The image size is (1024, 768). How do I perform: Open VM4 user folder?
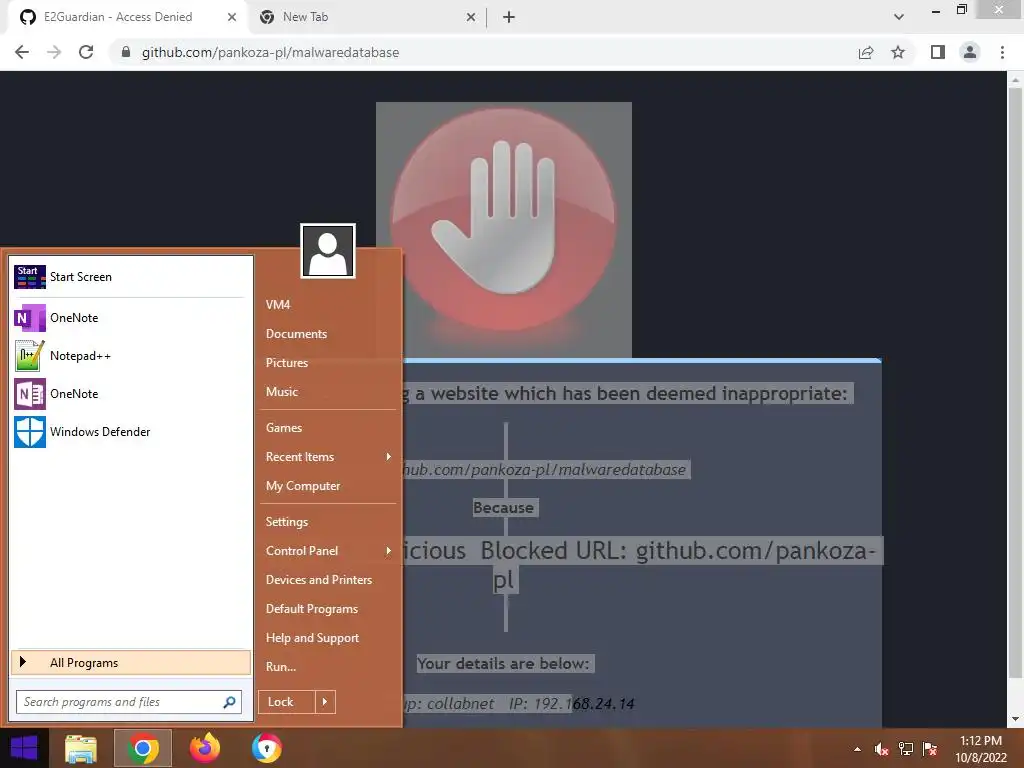click(x=278, y=304)
